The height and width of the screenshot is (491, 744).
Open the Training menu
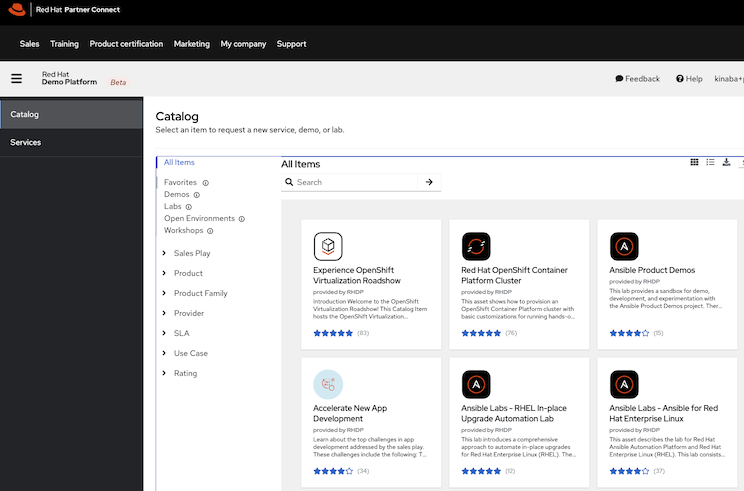click(x=65, y=44)
